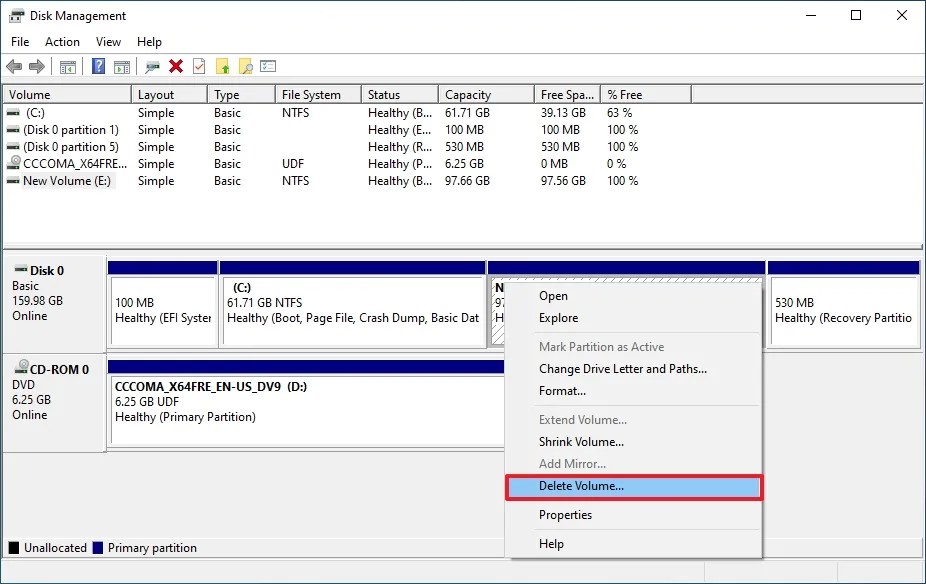Click the forward navigation arrow

[35, 67]
